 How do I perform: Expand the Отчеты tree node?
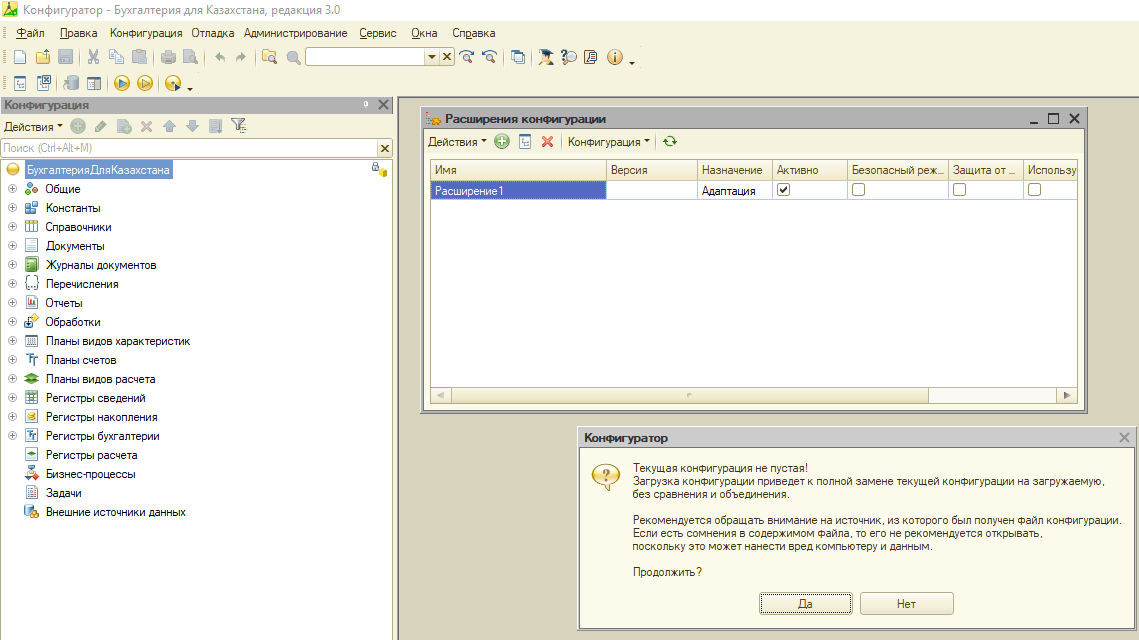(x=12, y=302)
